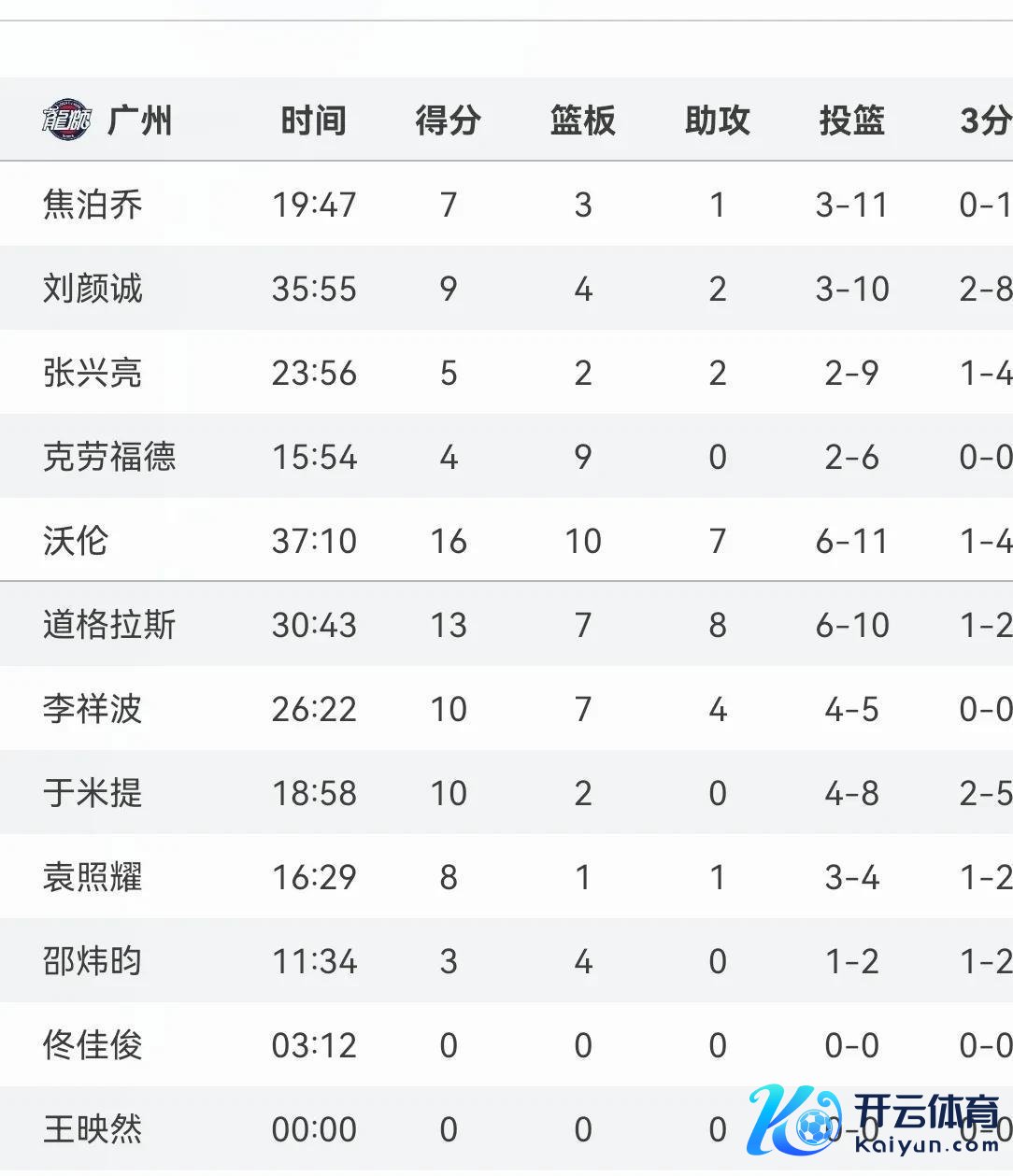1013x1176 pixels.
Task: Click 道格拉斯's 6-10 field goal cell
Action: point(851,625)
